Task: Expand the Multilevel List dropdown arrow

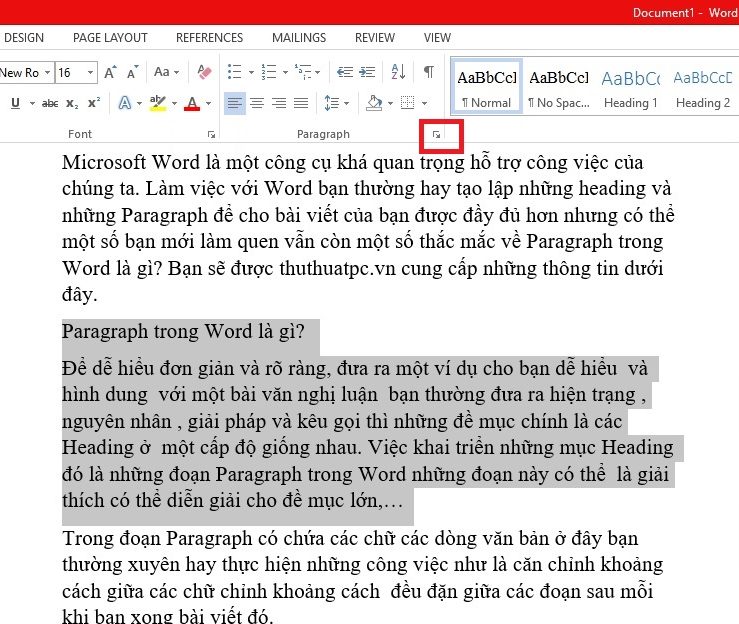Action: [318, 73]
